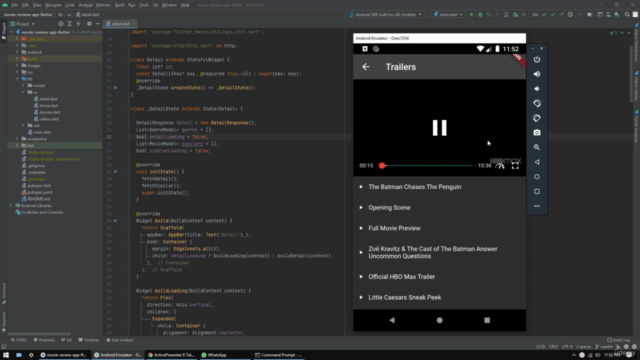Click emulator volume up button
This screenshot has height=360, width=640.
537,74
